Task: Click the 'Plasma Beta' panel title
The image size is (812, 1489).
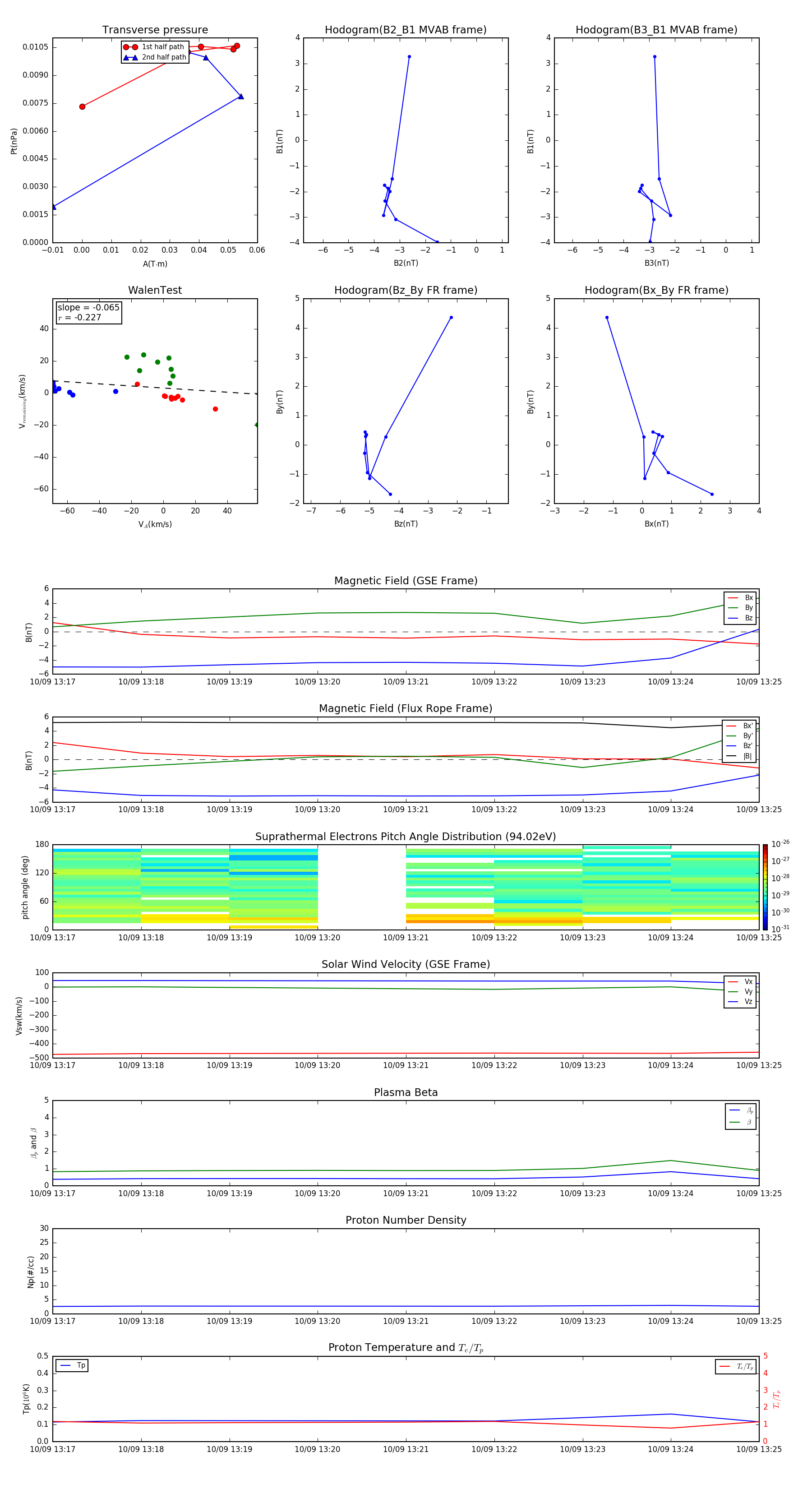Action: [406, 1092]
